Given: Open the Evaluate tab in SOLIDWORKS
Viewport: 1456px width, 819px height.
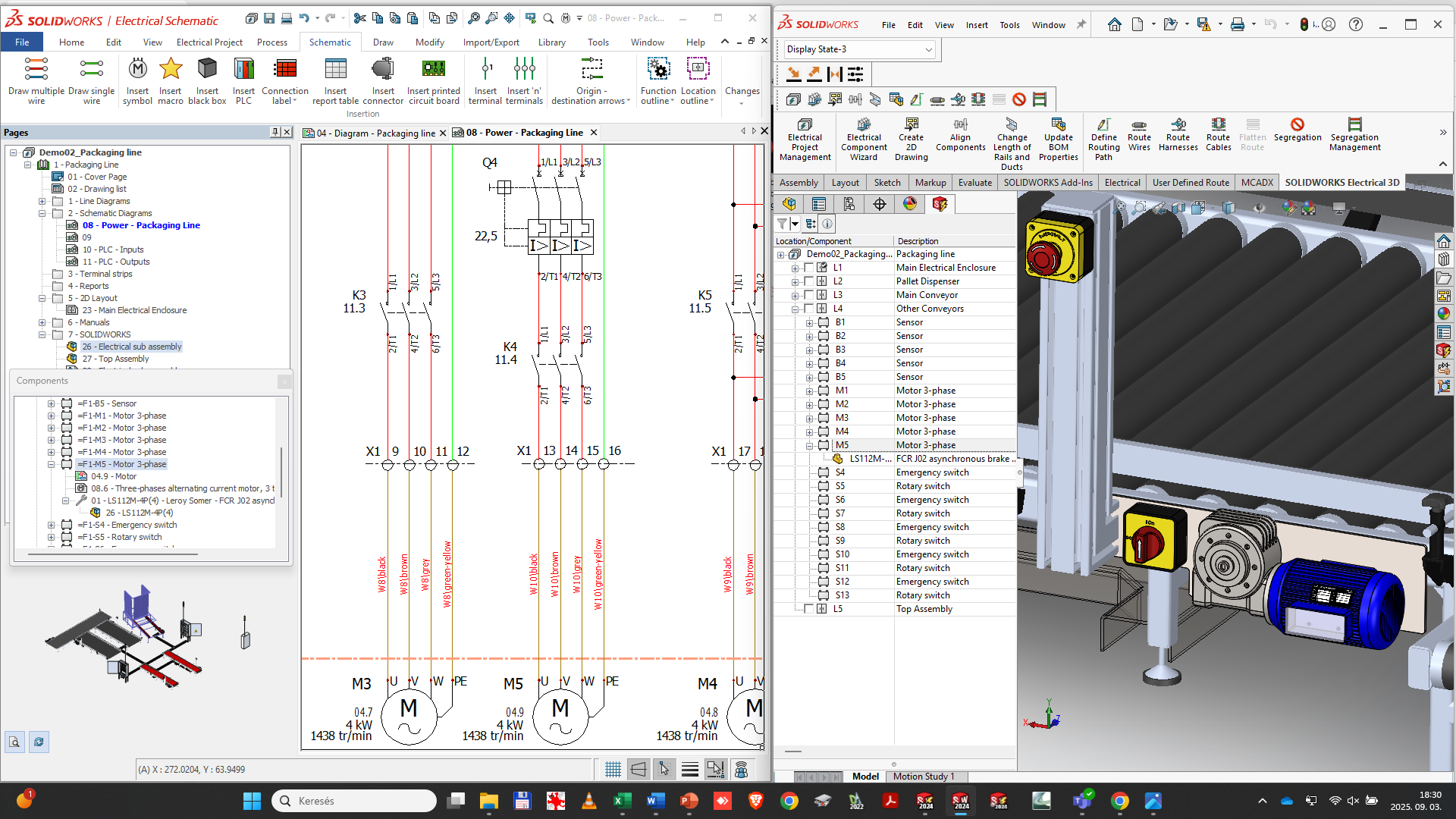Looking at the screenshot, I should (x=974, y=183).
